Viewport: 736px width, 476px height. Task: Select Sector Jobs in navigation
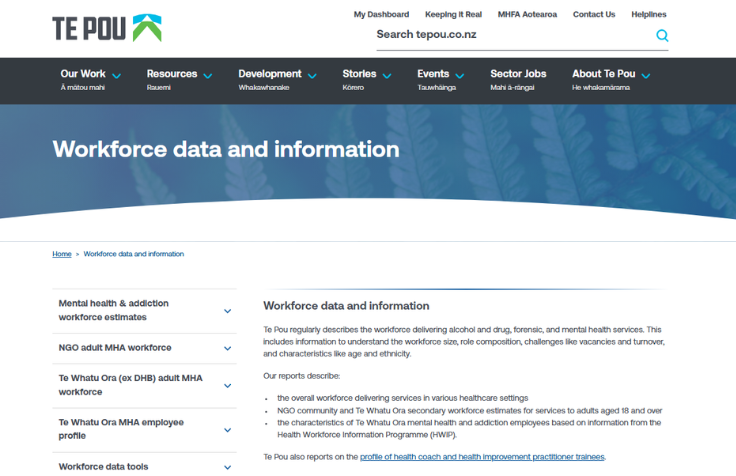click(x=518, y=74)
